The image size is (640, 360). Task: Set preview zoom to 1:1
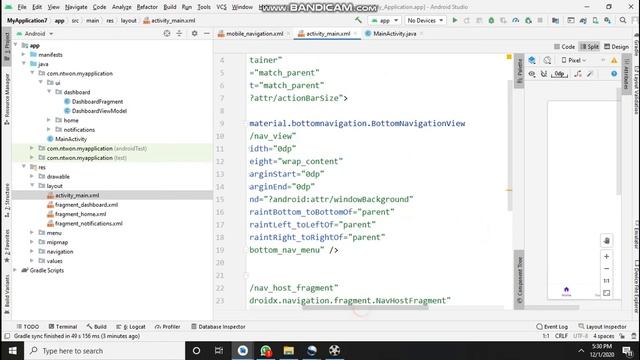tap(607, 281)
